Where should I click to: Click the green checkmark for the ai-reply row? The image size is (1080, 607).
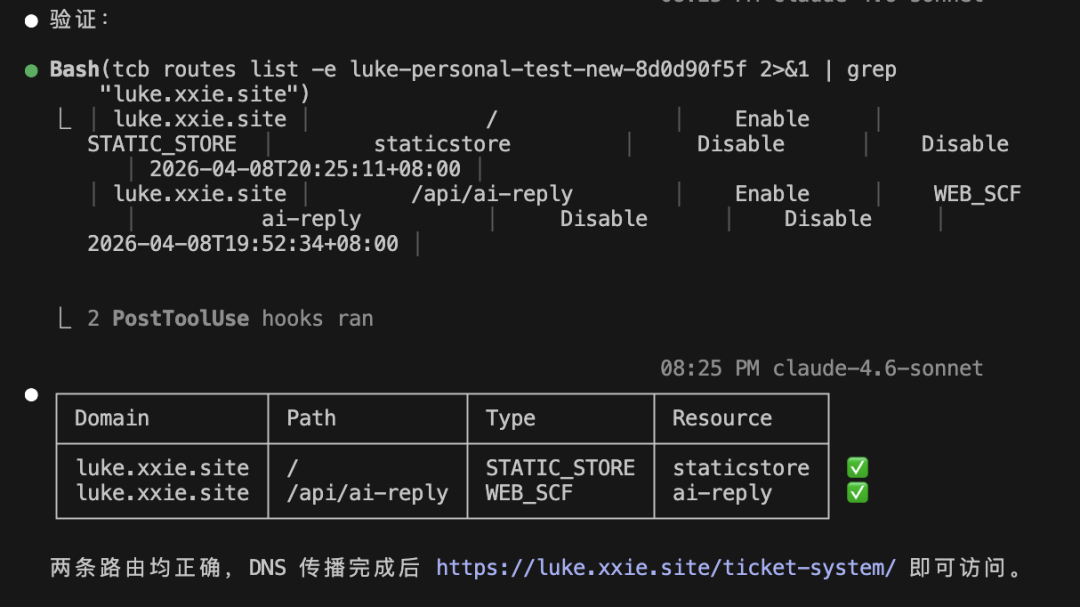[x=857, y=493]
